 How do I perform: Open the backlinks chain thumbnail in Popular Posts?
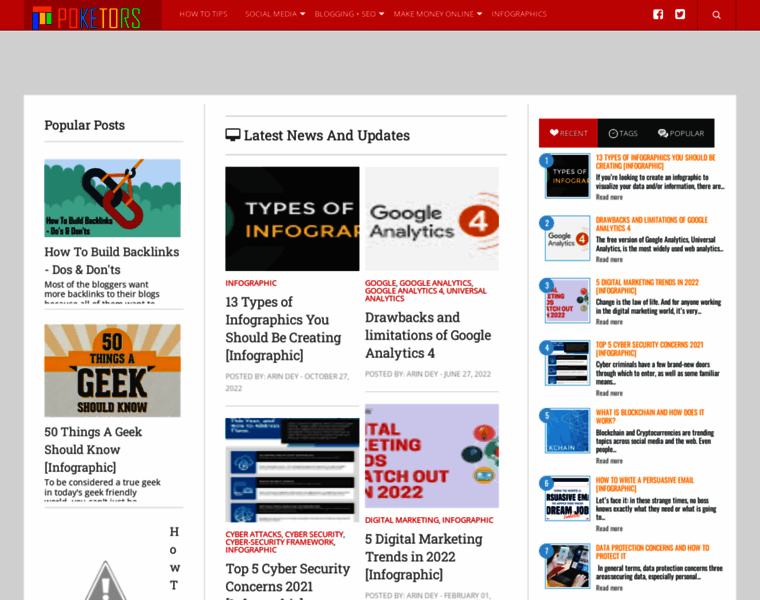click(112, 198)
